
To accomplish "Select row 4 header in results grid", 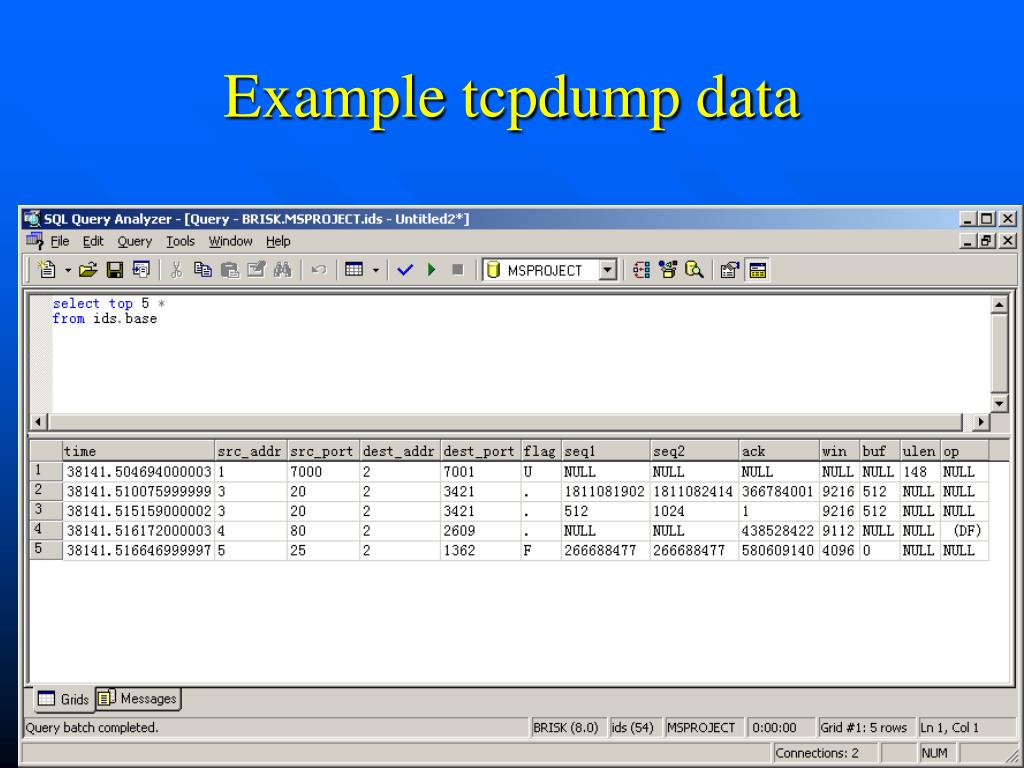I will coord(46,530).
